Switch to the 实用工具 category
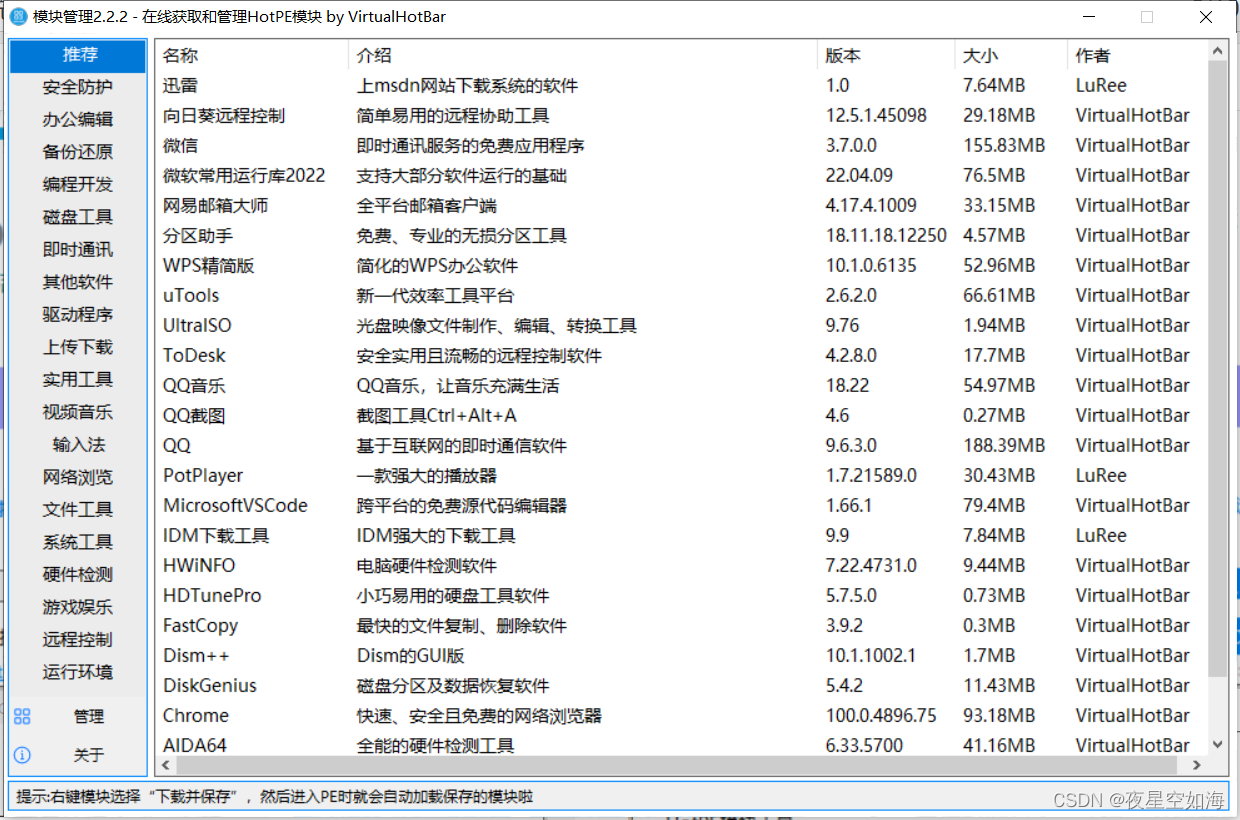 pyautogui.click(x=79, y=379)
